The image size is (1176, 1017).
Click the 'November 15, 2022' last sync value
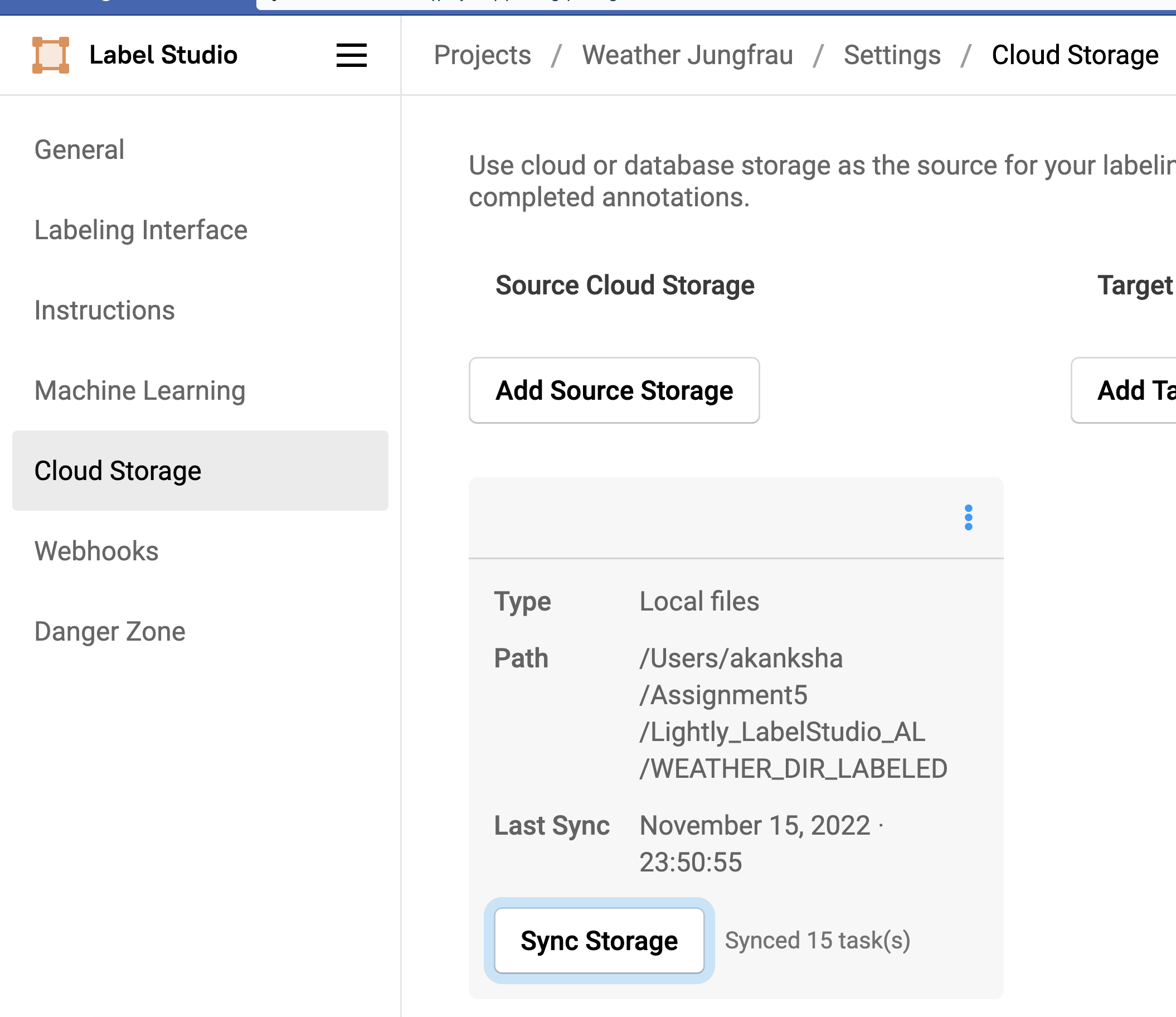pos(755,825)
